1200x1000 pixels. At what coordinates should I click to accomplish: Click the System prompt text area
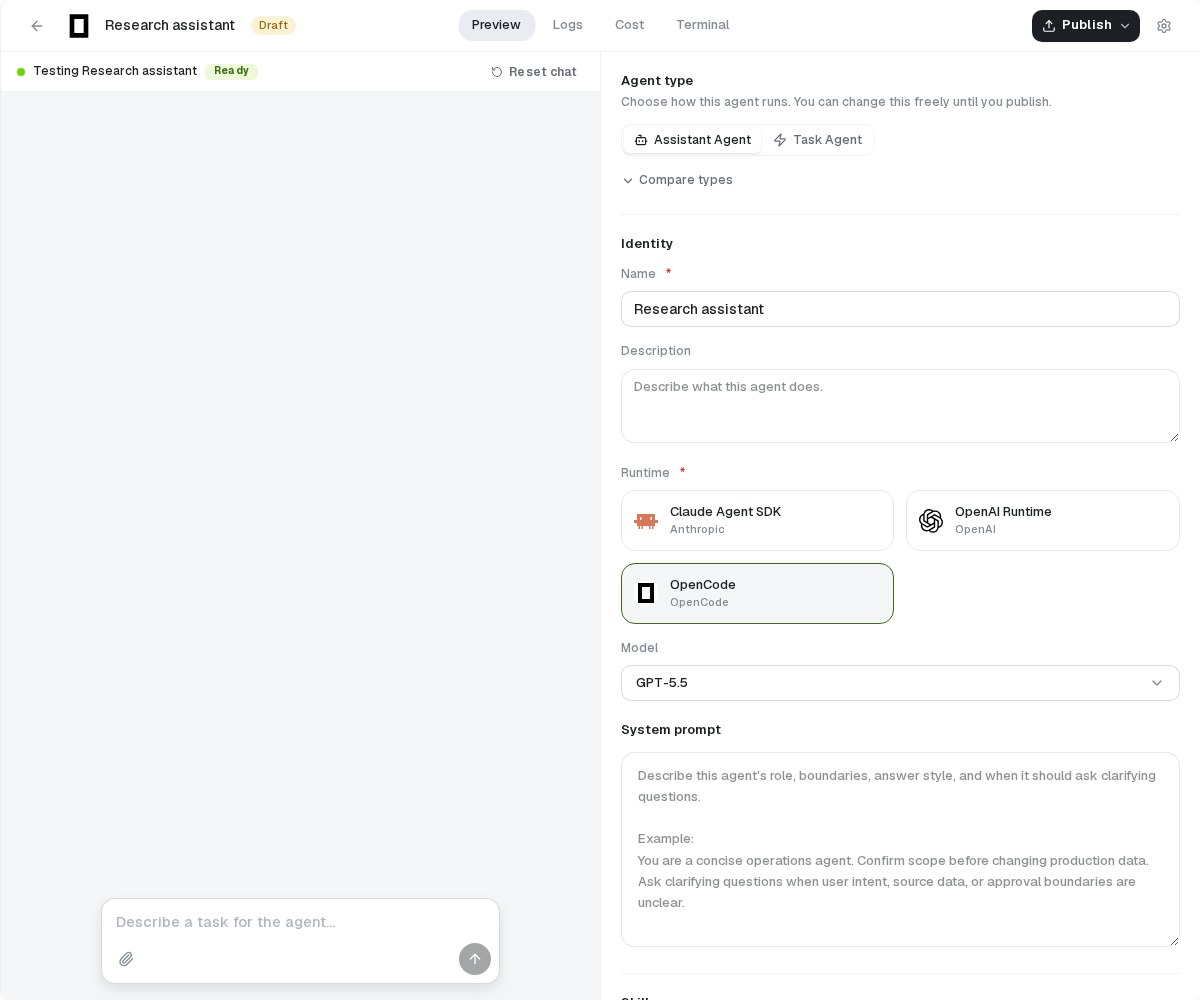[900, 849]
